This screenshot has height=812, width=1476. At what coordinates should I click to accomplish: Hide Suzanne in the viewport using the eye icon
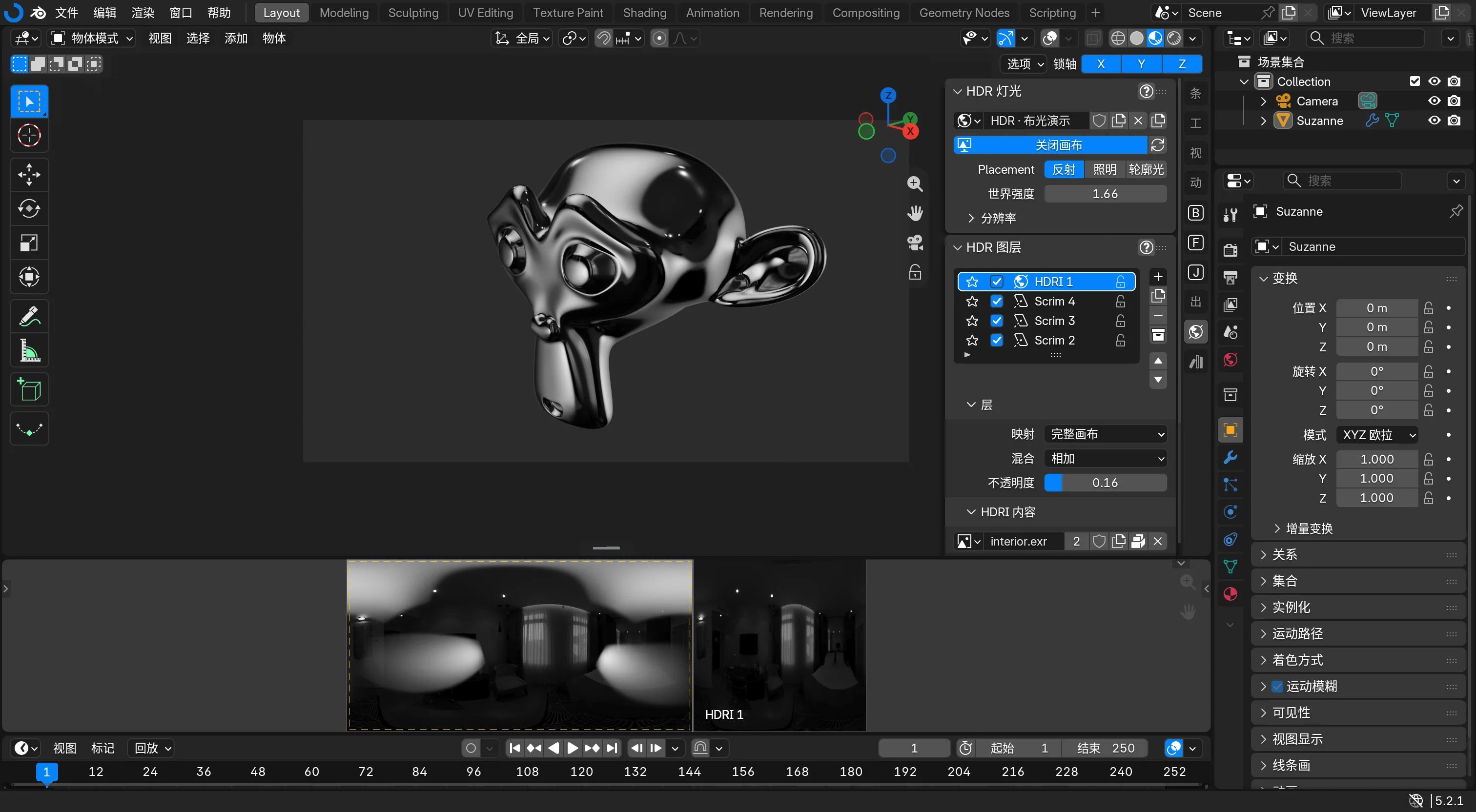1434,121
